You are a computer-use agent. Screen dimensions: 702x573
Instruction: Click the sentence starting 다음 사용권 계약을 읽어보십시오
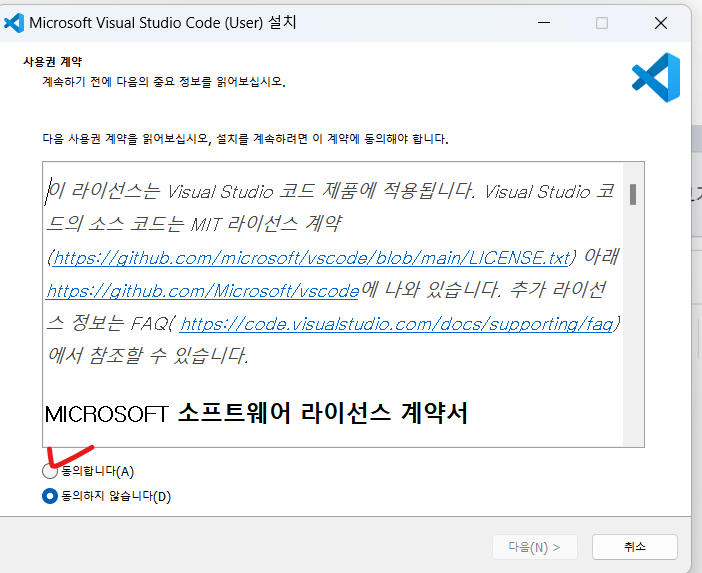pyautogui.click(x=245, y=139)
